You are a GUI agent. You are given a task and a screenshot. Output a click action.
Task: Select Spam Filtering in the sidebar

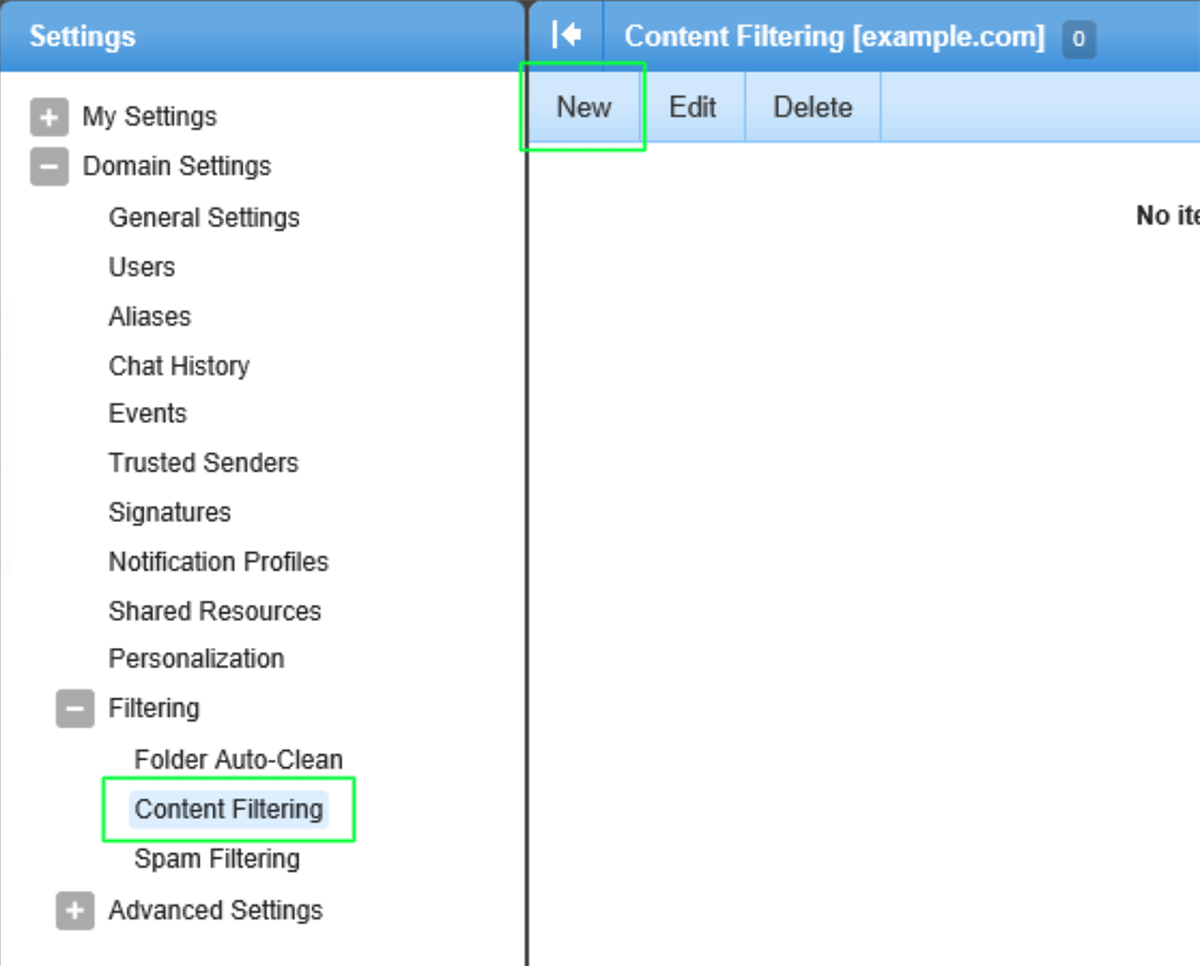click(x=217, y=858)
